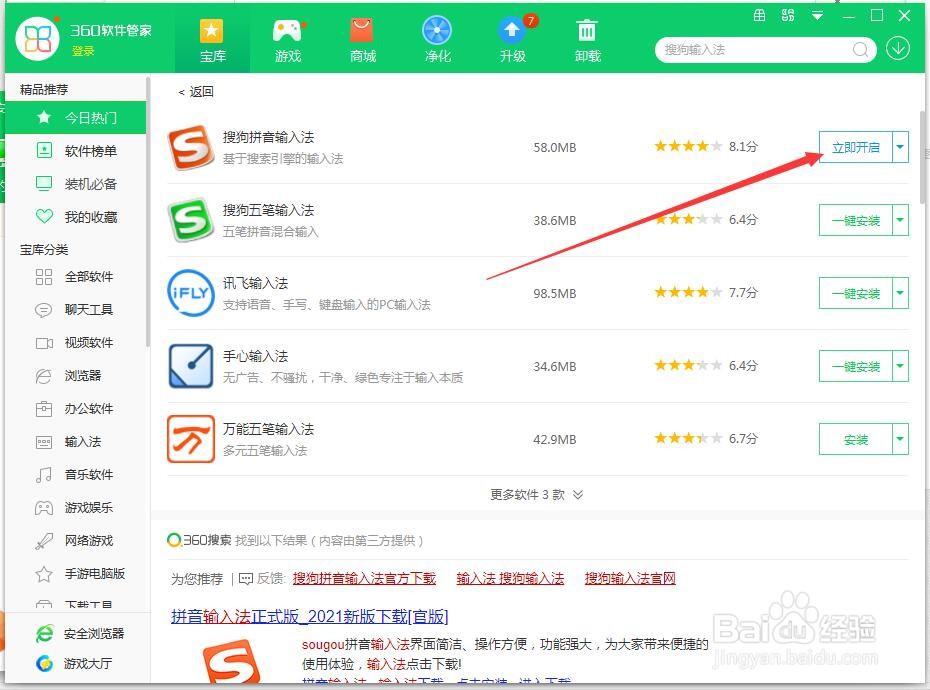The height and width of the screenshot is (690, 930).
Task: Open 我的收藏 favorites
Action: pyautogui.click(x=75, y=217)
